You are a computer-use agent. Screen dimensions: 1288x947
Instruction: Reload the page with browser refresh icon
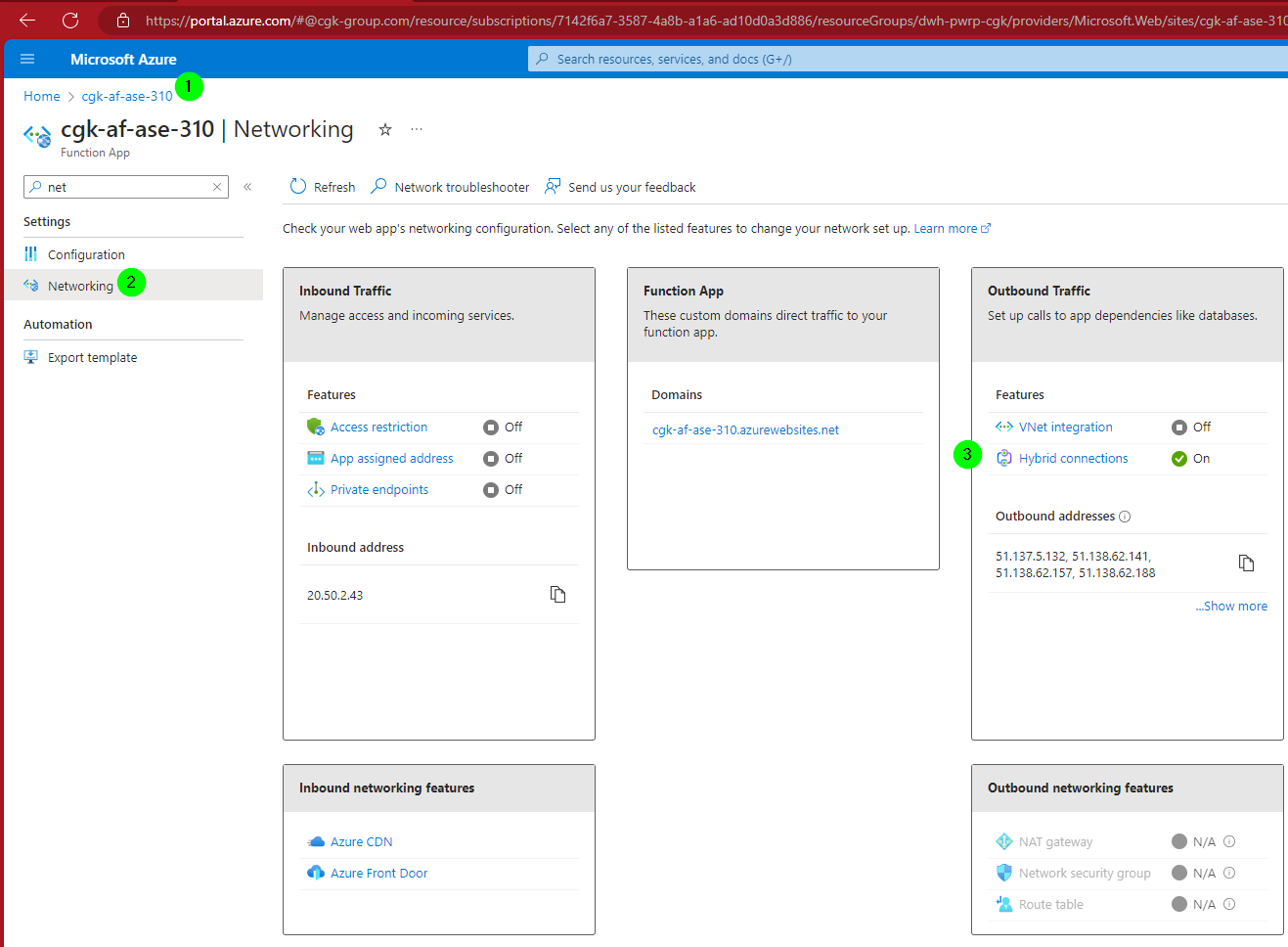coord(70,20)
